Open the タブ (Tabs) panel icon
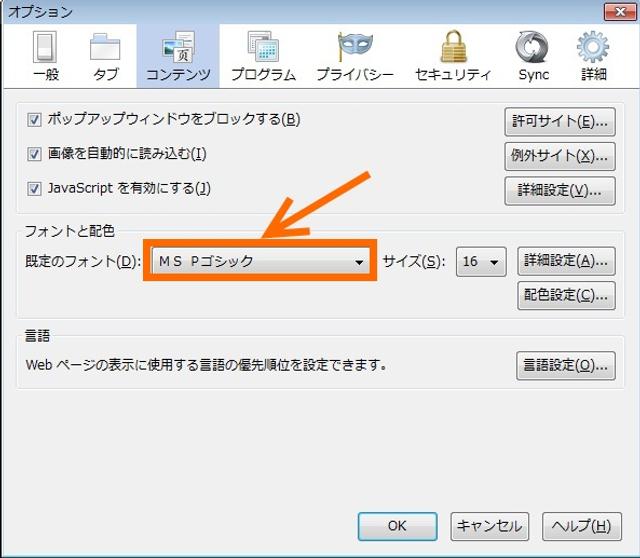640x558 pixels. [x=105, y=56]
